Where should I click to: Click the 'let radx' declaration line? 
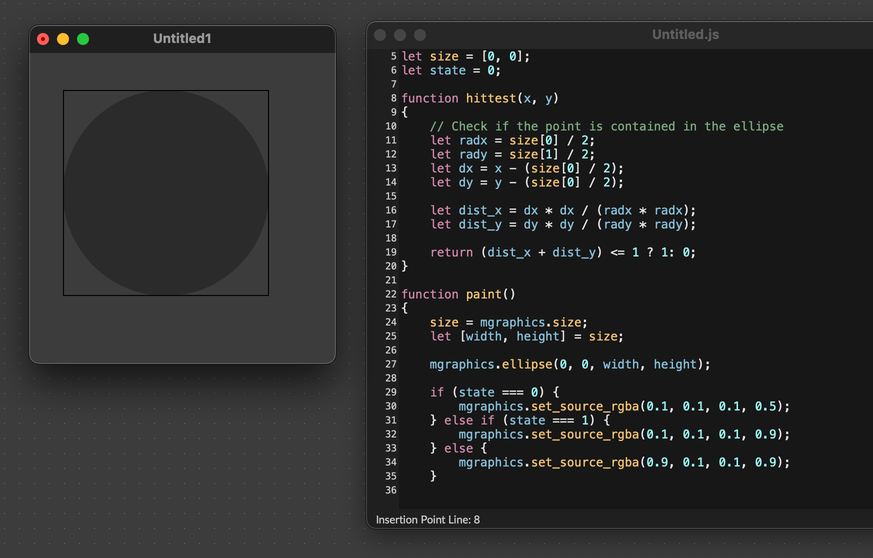(512, 140)
